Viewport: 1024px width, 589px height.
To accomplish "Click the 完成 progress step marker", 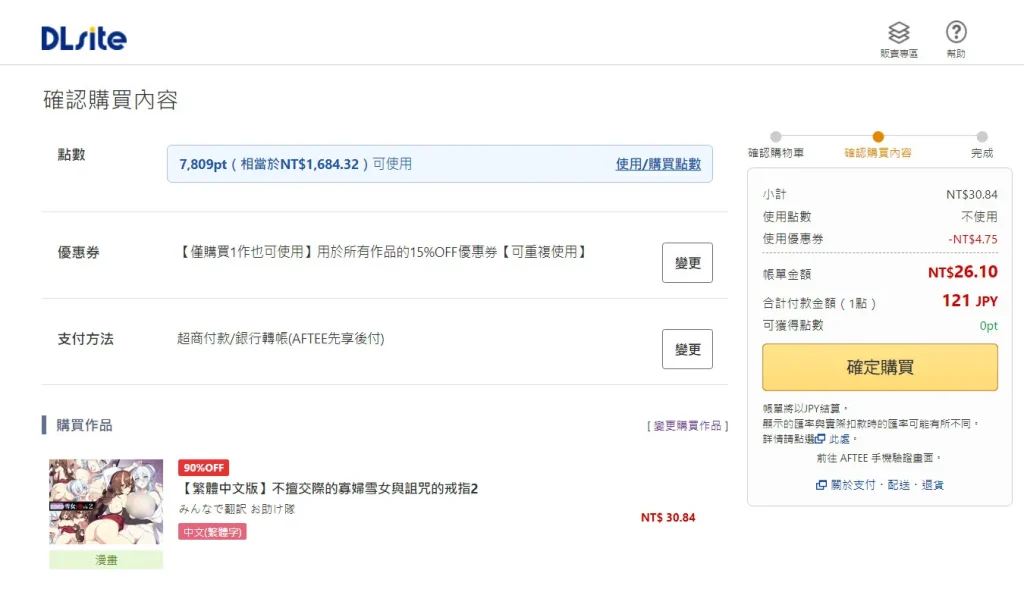I will 982,137.
